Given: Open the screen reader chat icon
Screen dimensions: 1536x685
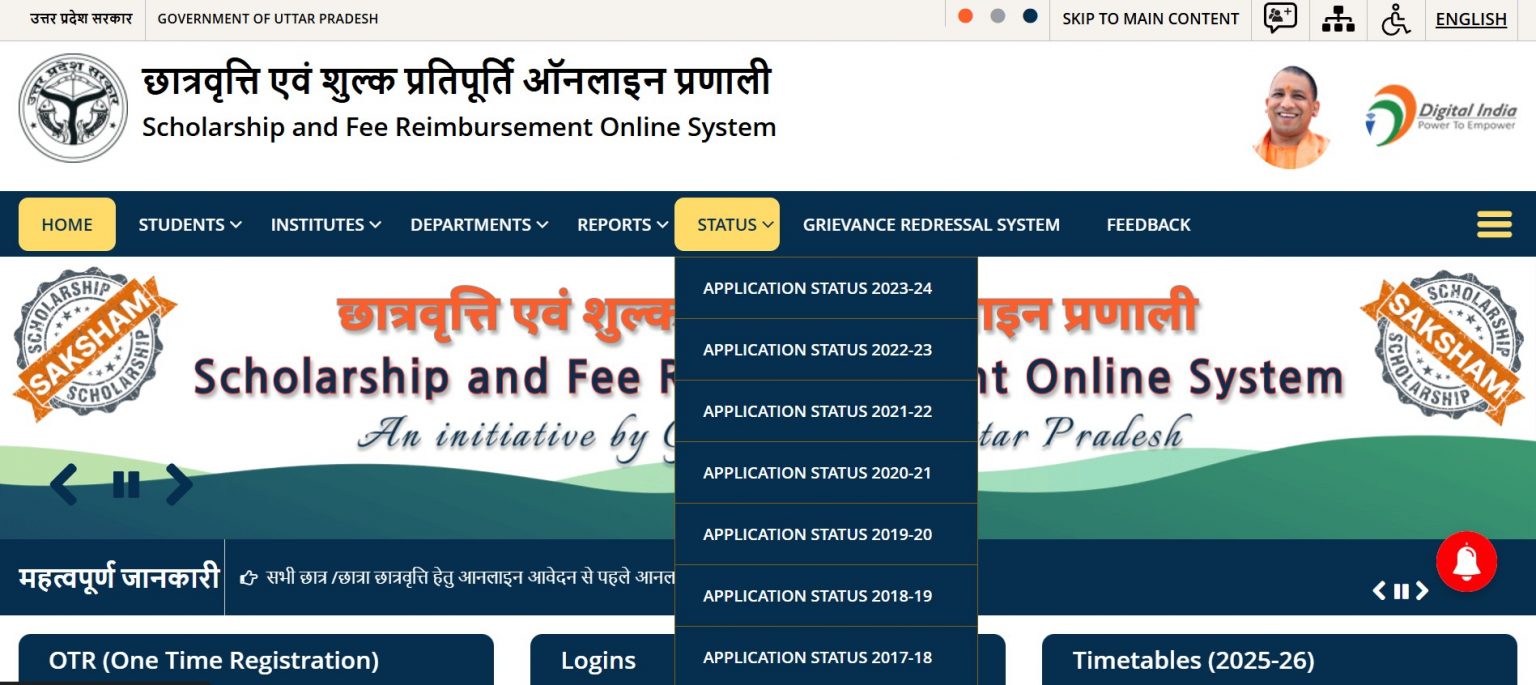Looking at the screenshot, I should (x=1280, y=18).
